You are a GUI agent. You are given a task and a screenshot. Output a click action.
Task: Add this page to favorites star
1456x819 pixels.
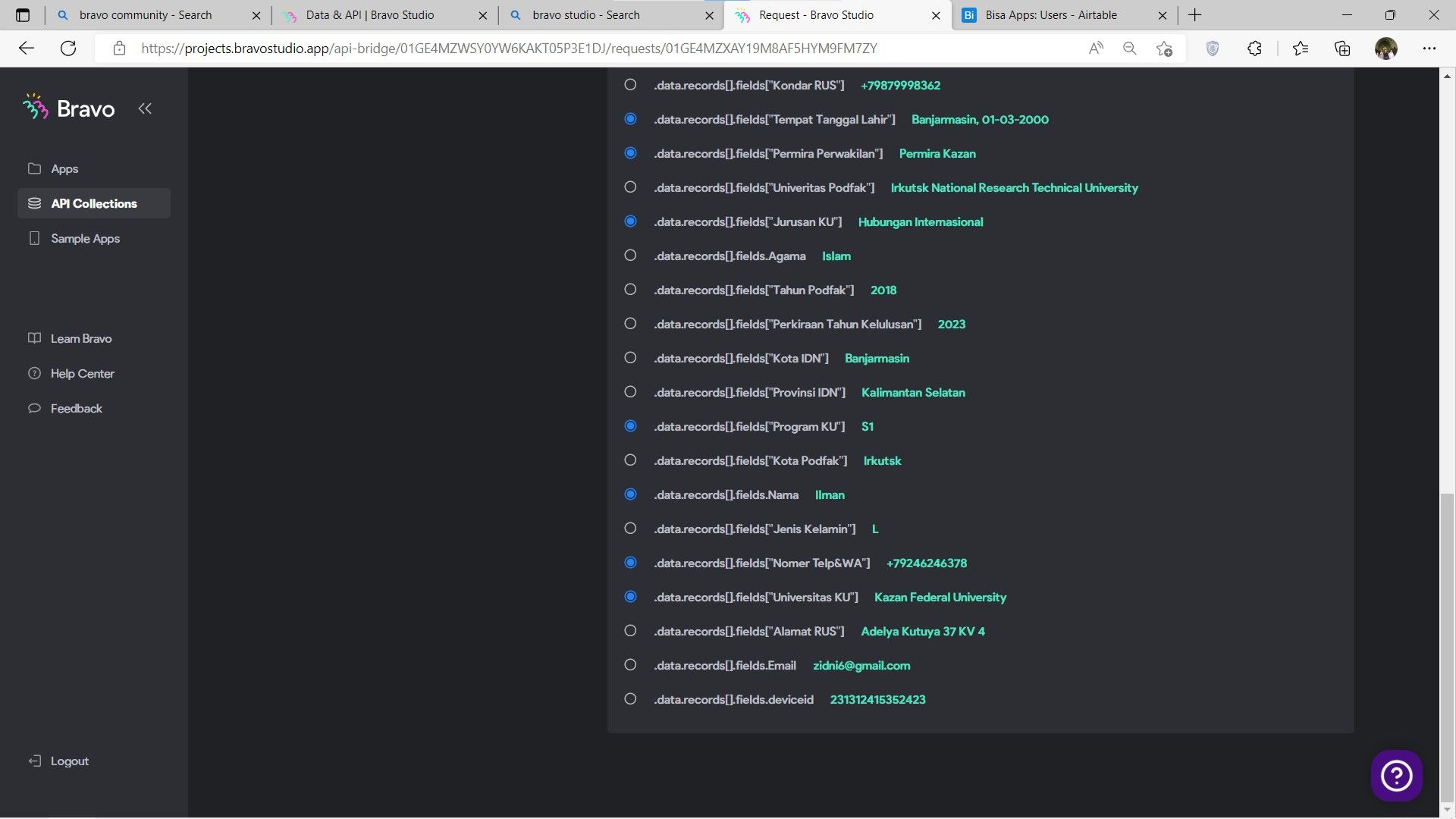click(1164, 49)
